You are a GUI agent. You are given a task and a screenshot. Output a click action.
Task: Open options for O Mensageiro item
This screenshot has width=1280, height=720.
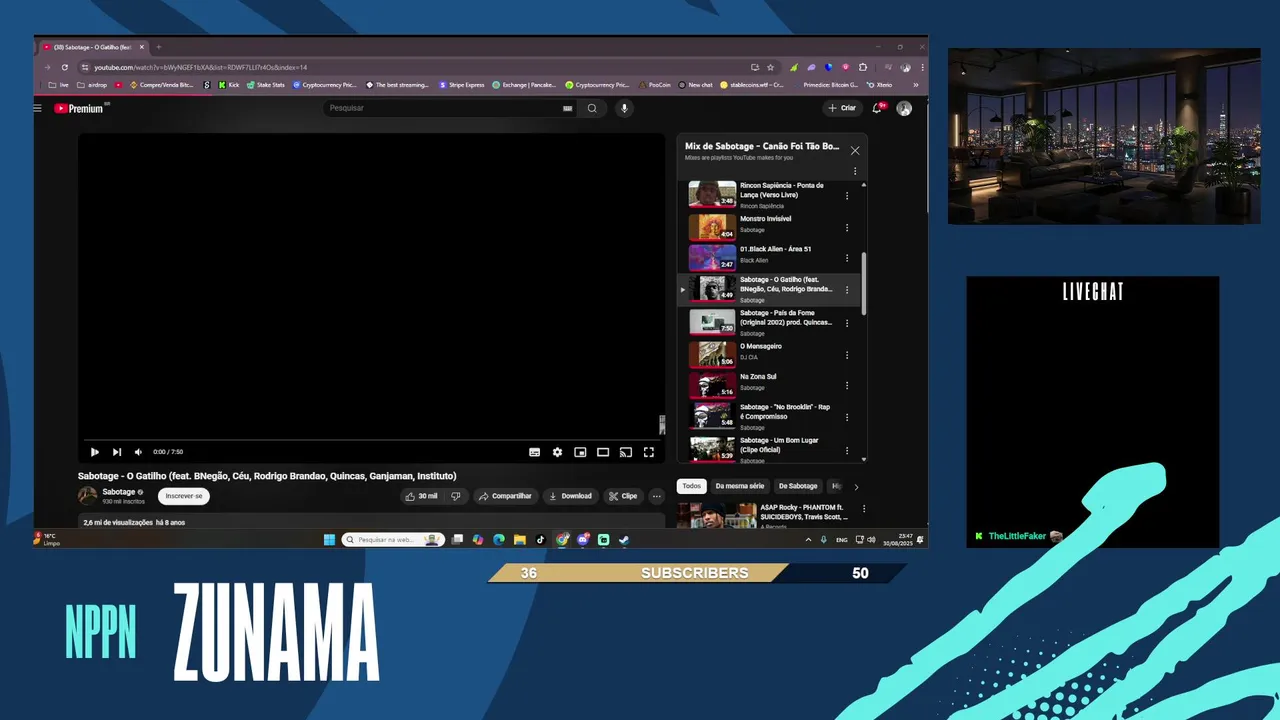click(847, 355)
